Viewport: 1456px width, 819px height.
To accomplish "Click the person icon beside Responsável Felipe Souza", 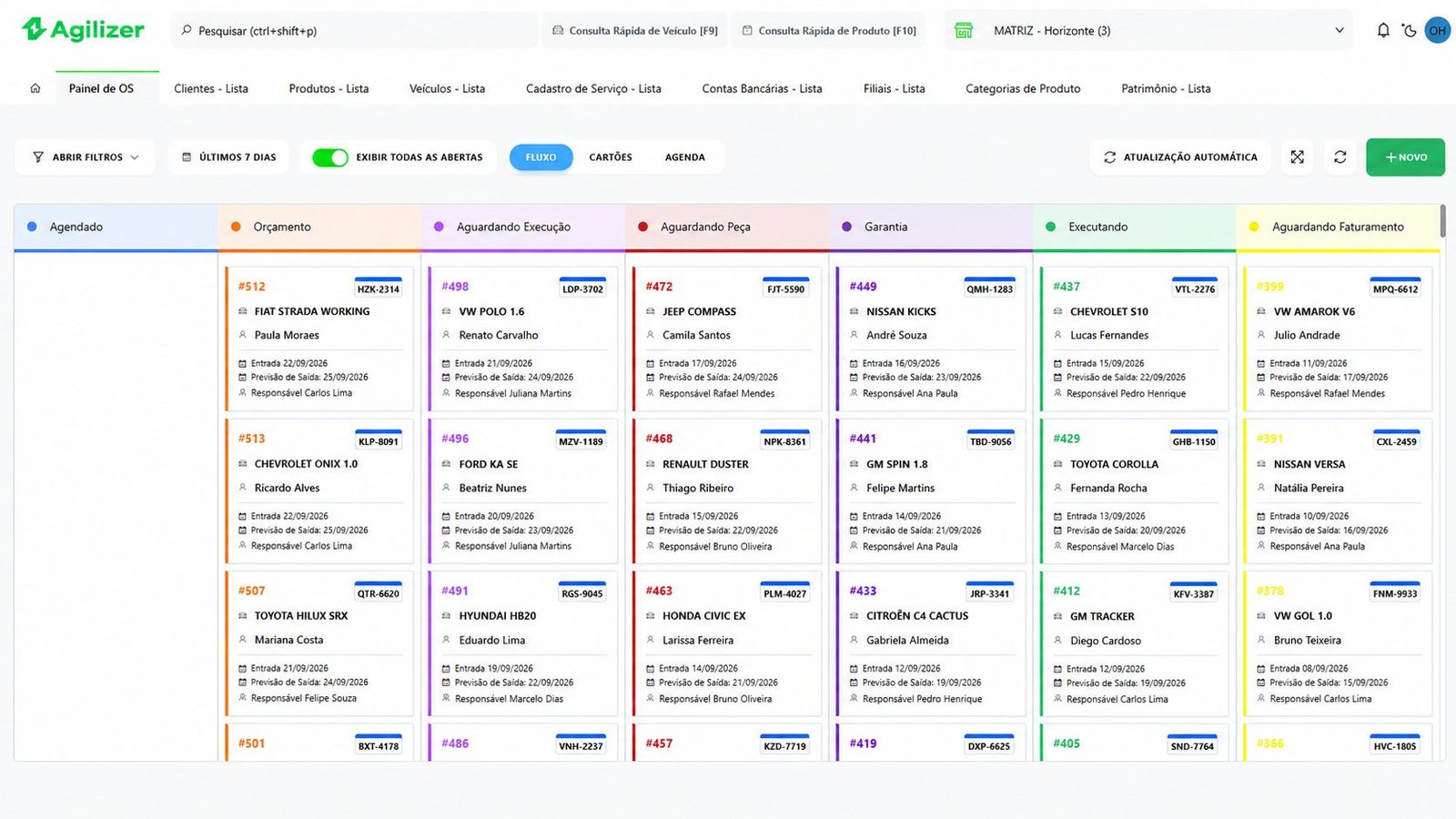I will [x=243, y=698].
